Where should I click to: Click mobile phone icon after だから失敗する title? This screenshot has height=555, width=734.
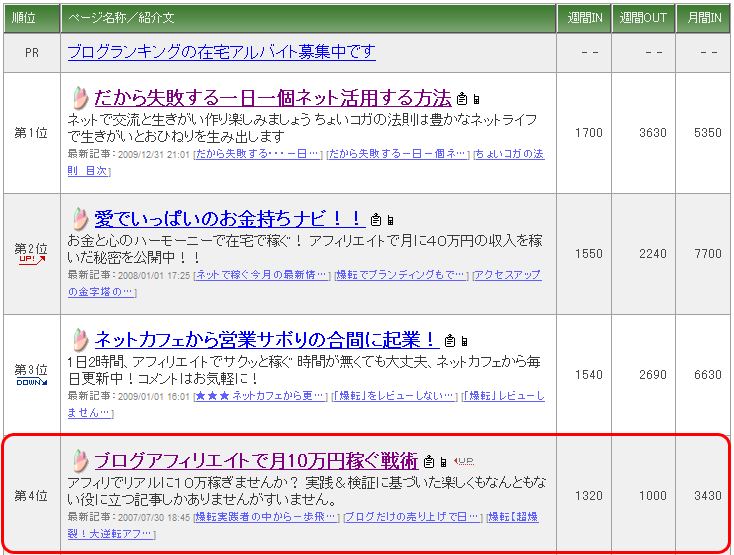[477, 99]
